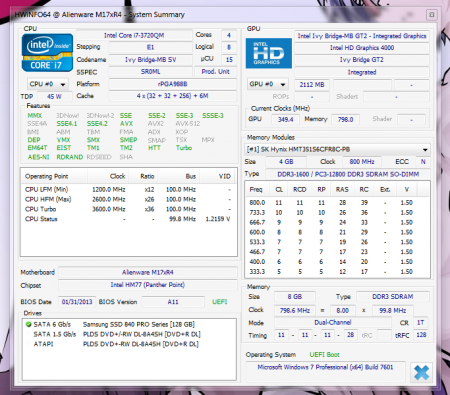
Task: Click the Windows 7 Professional operating system field
Action: point(325,367)
